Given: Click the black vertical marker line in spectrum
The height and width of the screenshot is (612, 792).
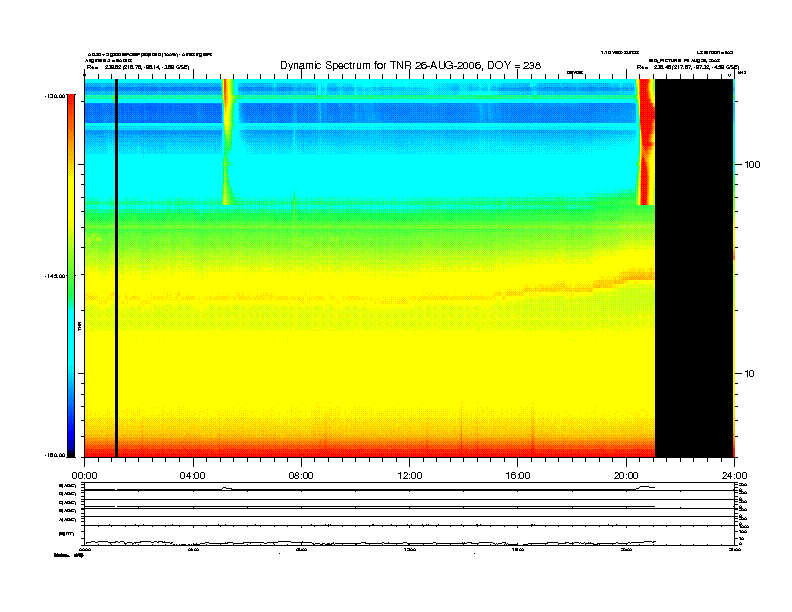Looking at the screenshot, I should (x=116, y=268).
